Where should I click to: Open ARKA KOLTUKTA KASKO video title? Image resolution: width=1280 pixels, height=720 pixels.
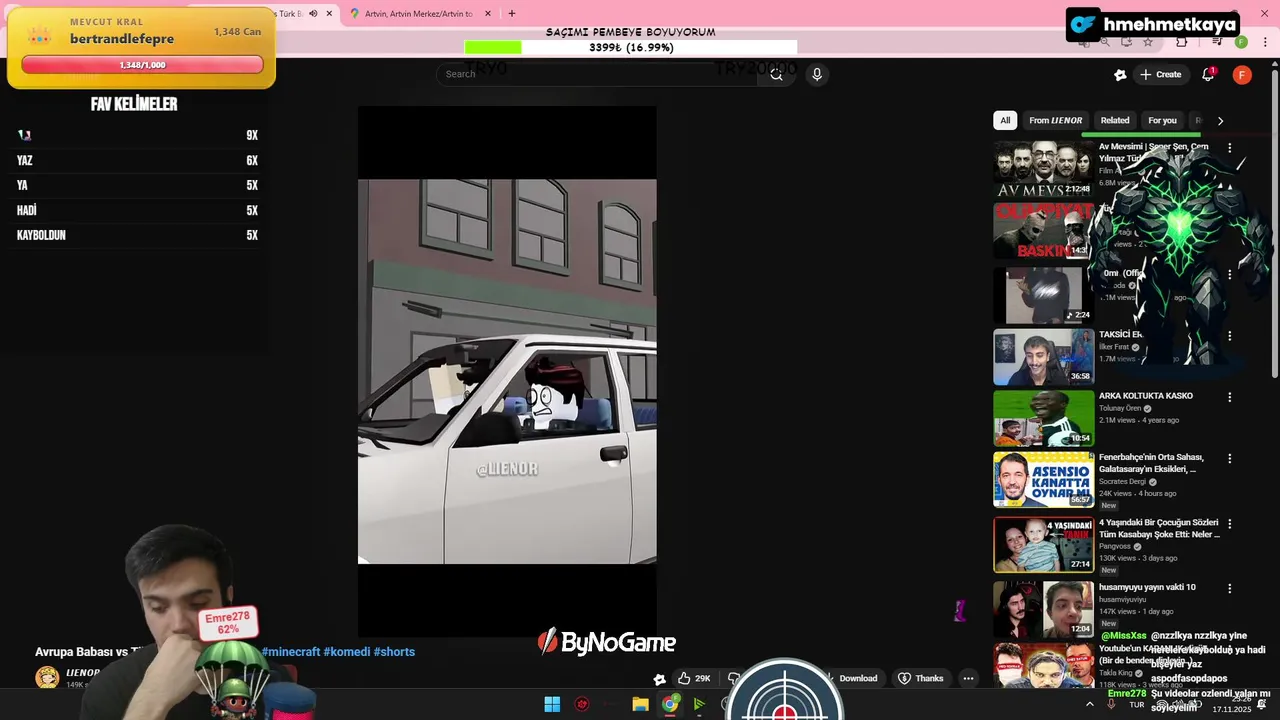1145,396
